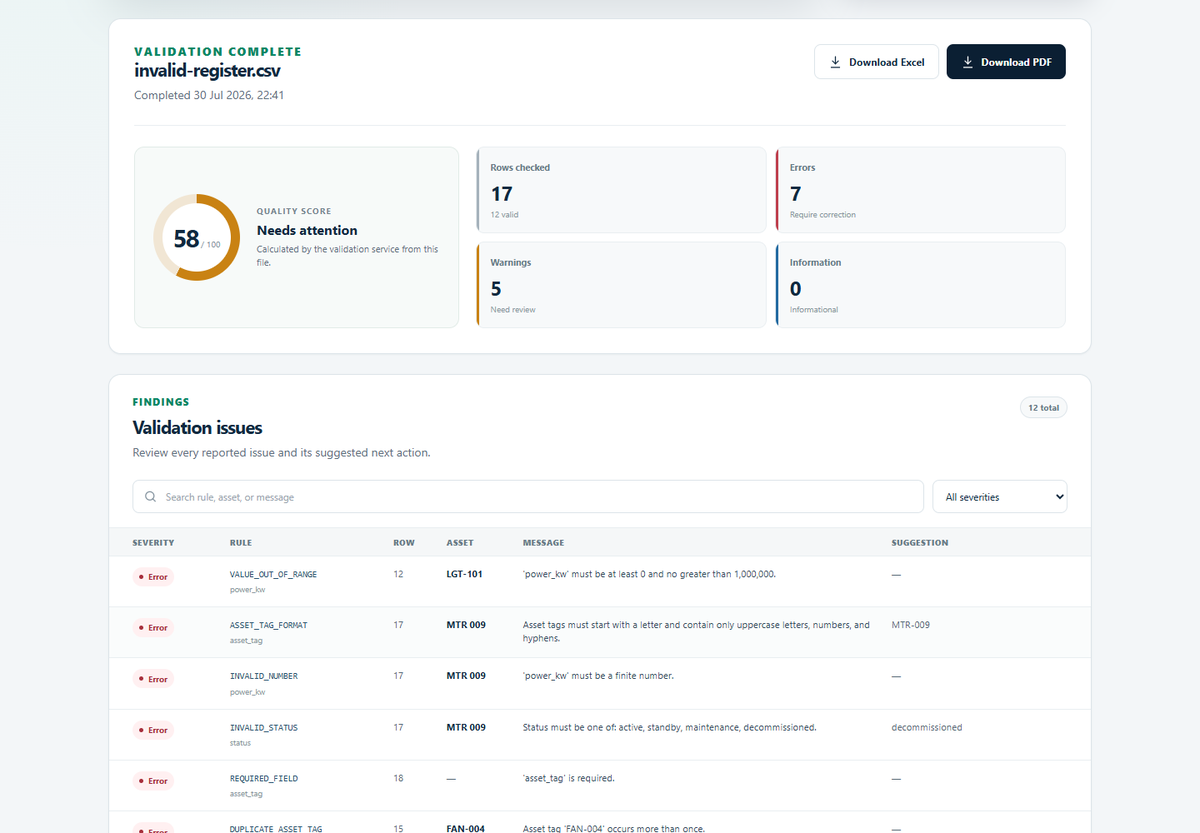1200x833 pixels.
Task: Click the ROW column header
Action: [403, 543]
